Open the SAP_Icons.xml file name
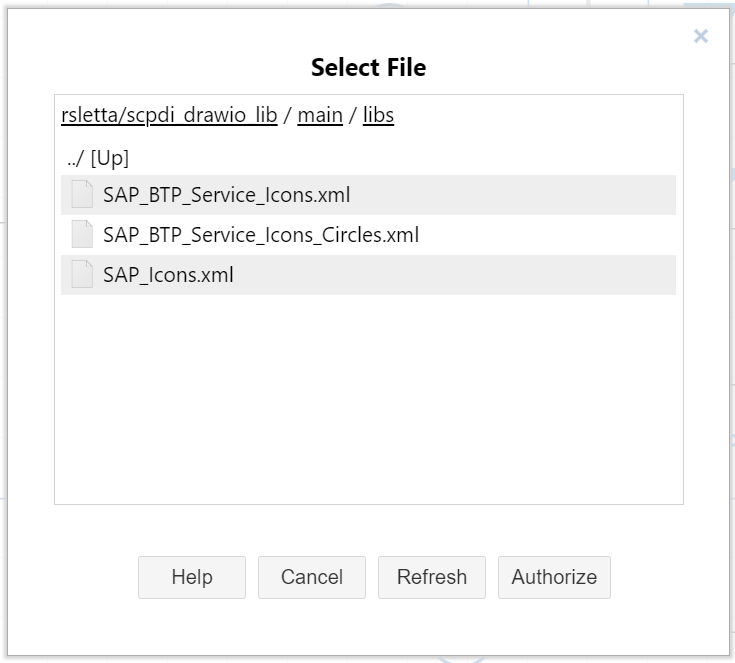This screenshot has height=663, width=735. coord(168,275)
